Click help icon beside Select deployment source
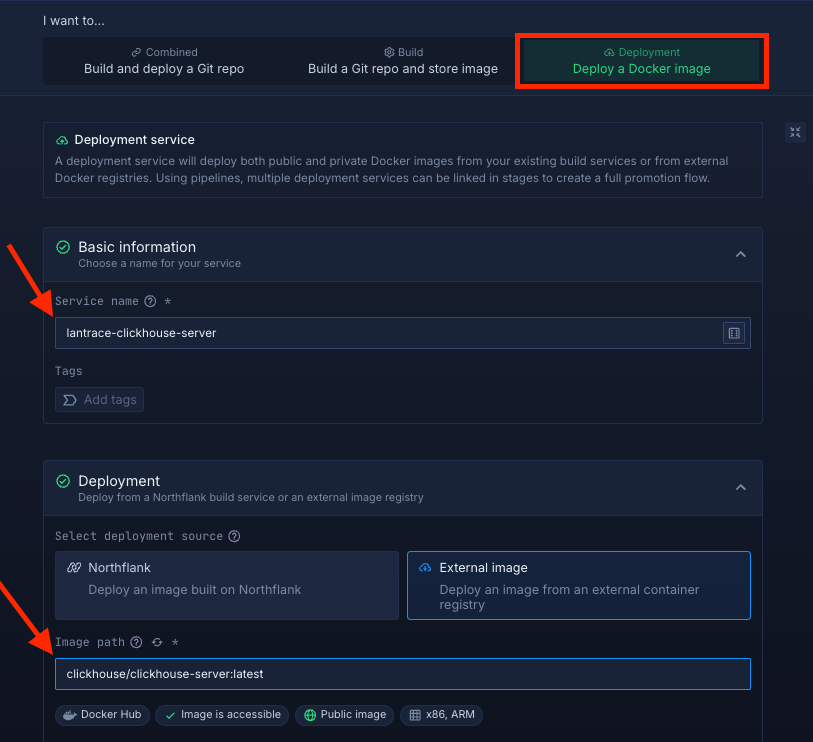 click(234, 536)
